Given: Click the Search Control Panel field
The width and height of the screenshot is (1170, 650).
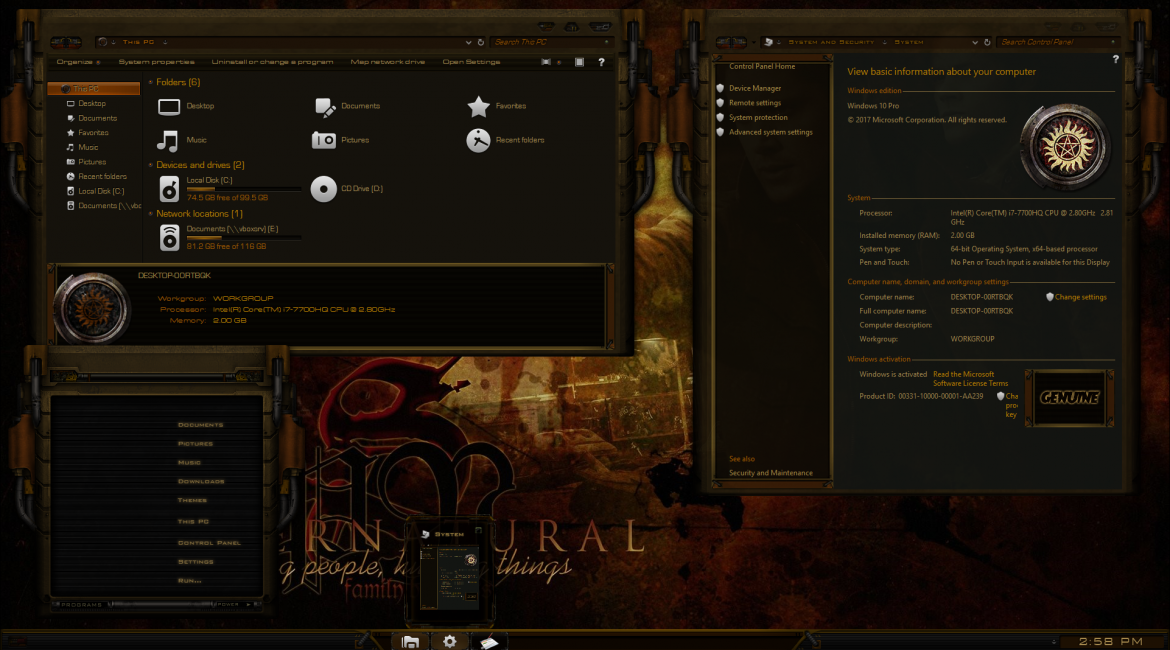Looking at the screenshot, I should point(1057,43).
